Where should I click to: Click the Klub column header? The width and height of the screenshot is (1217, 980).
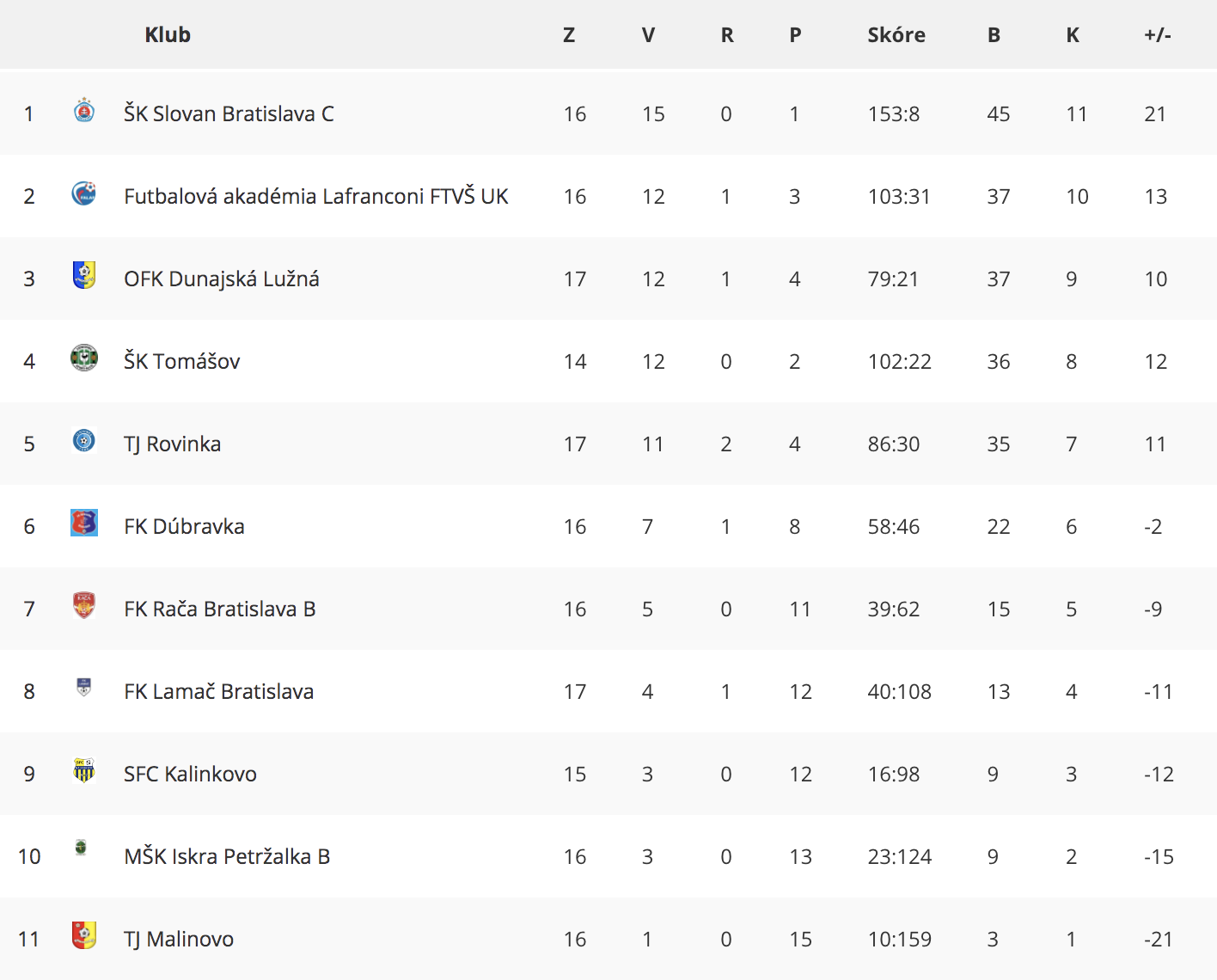click(168, 34)
